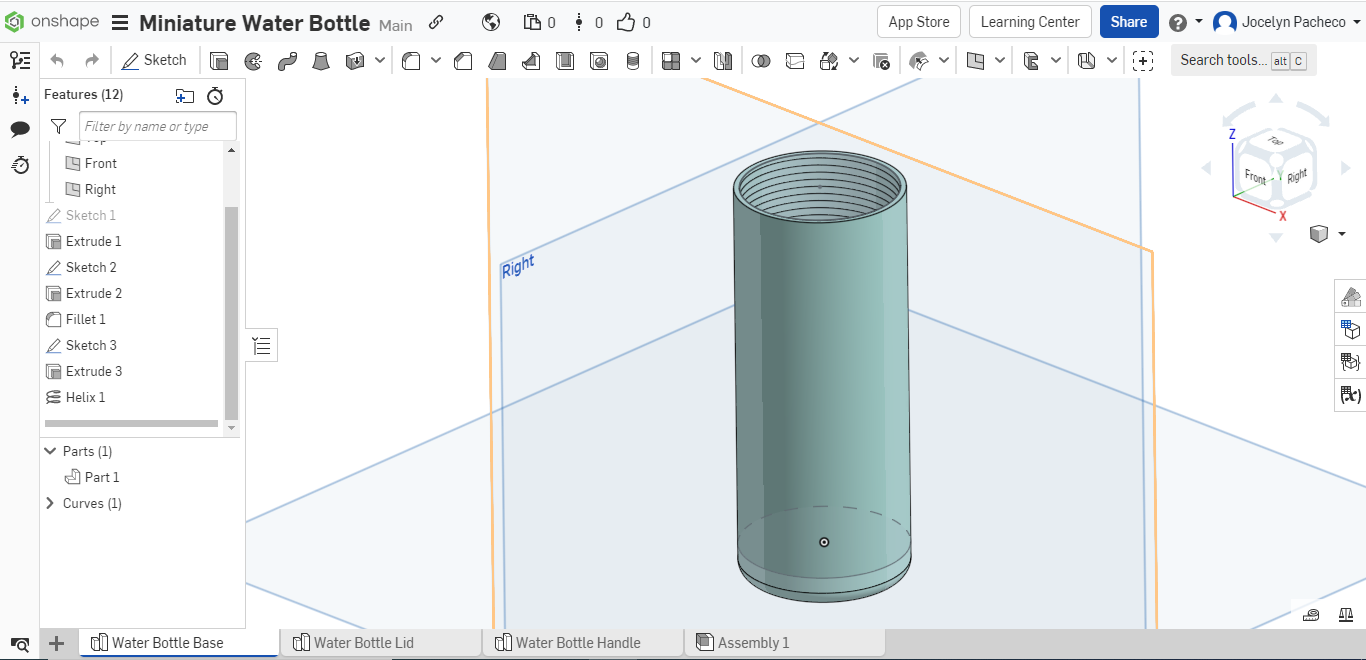Viewport: 1366px width, 660px height.
Task: Select the Boolean tool
Action: (762, 60)
